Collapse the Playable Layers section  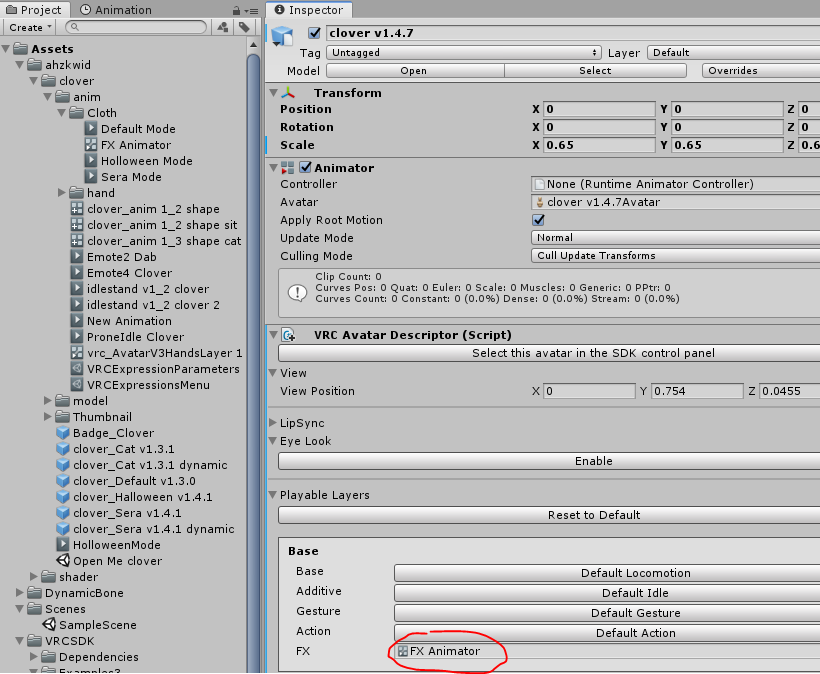pos(272,495)
